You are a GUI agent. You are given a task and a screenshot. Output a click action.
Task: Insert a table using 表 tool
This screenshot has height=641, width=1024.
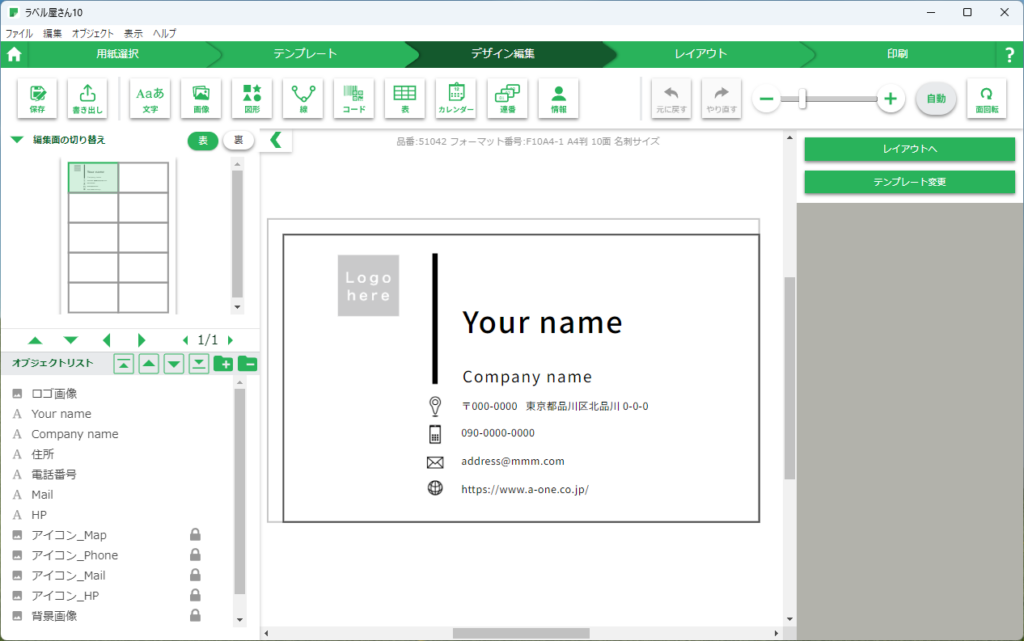tap(405, 98)
